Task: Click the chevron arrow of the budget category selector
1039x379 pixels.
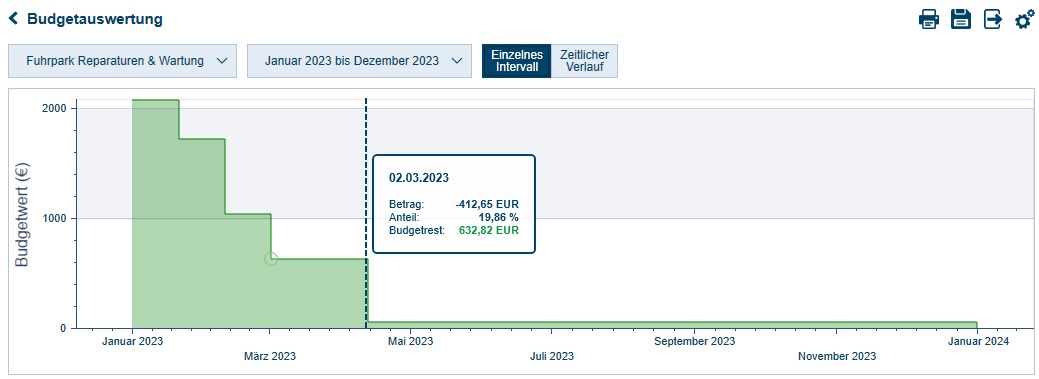Action: tap(222, 61)
